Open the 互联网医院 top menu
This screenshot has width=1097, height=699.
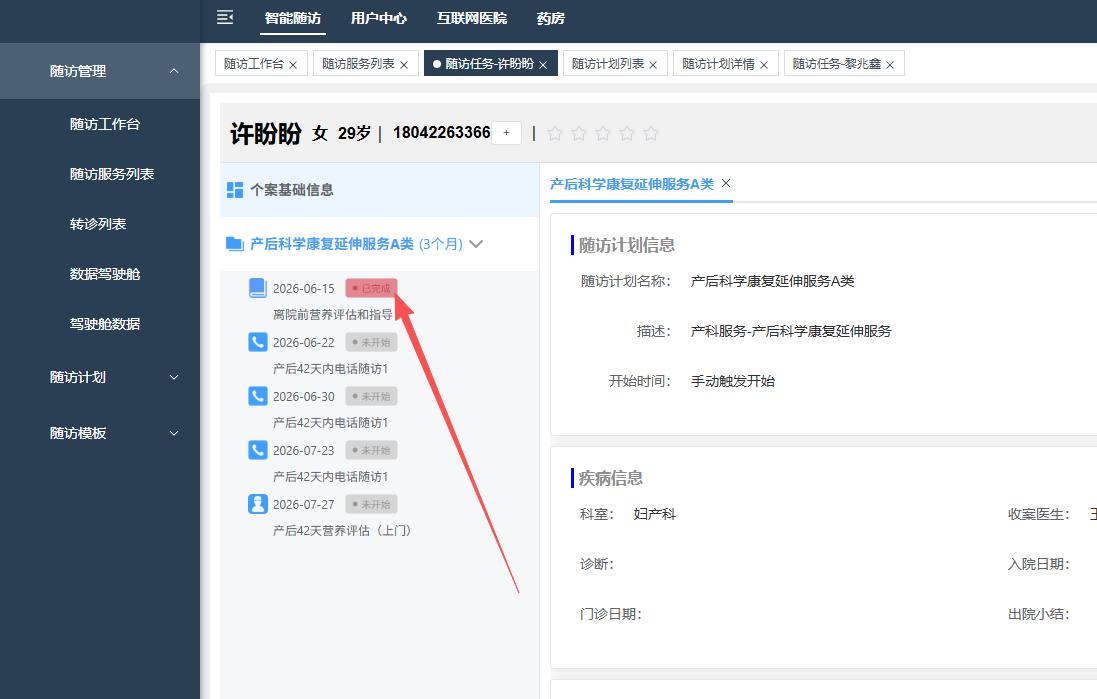point(472,18)
